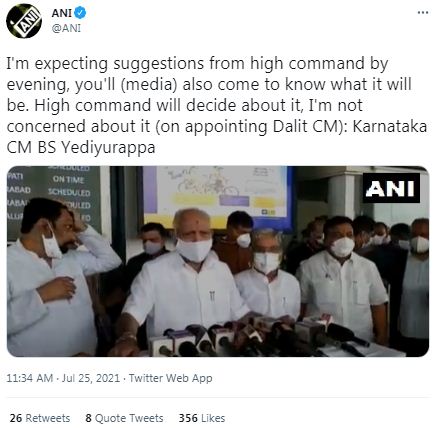Click the blue verified badge
This screenshot has height=428, width=434.
[x=80, y=13]
